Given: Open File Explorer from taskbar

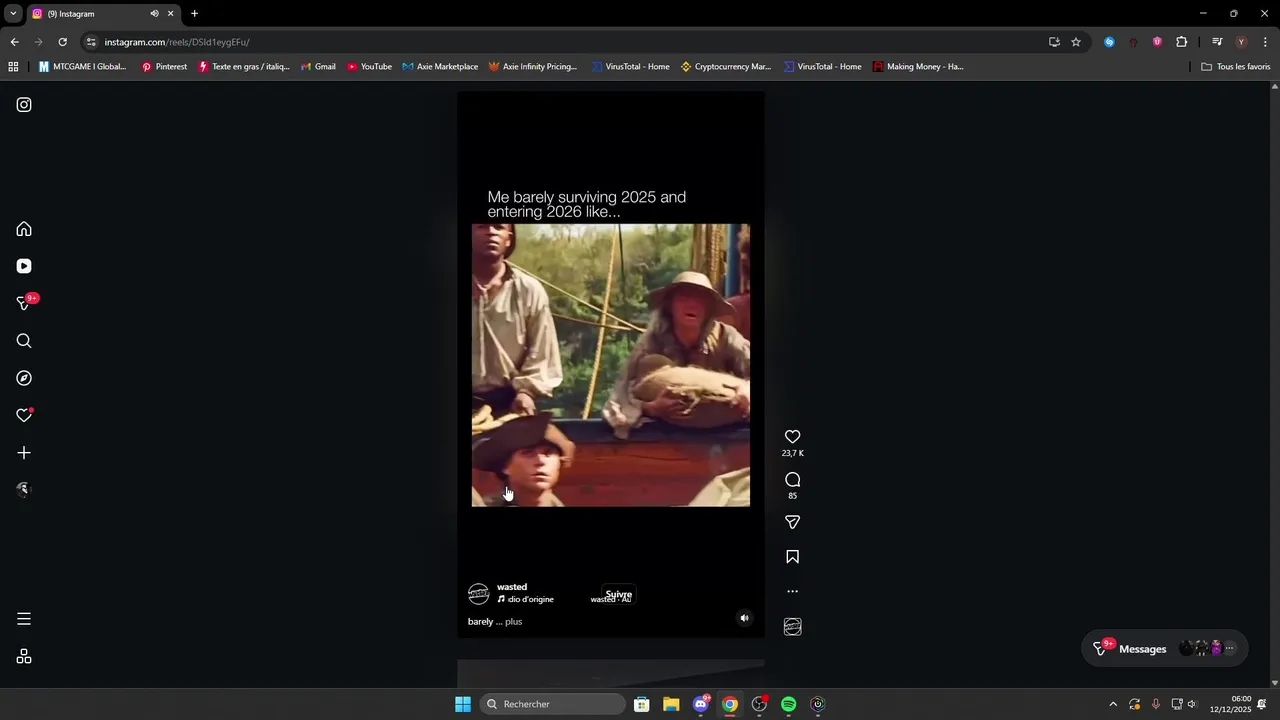Looking at the screenshot, I should pyautogui.click(x=671, y=704).
